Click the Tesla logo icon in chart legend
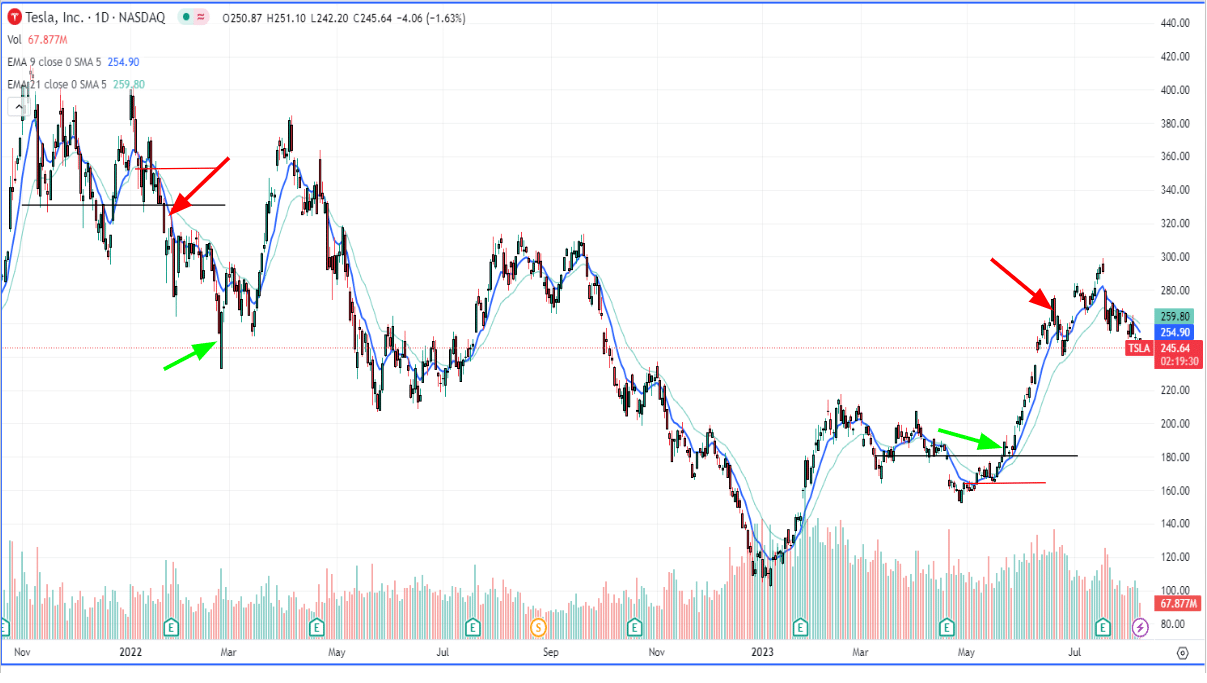This screenshot has width=1207, height=683. [14, 18]
